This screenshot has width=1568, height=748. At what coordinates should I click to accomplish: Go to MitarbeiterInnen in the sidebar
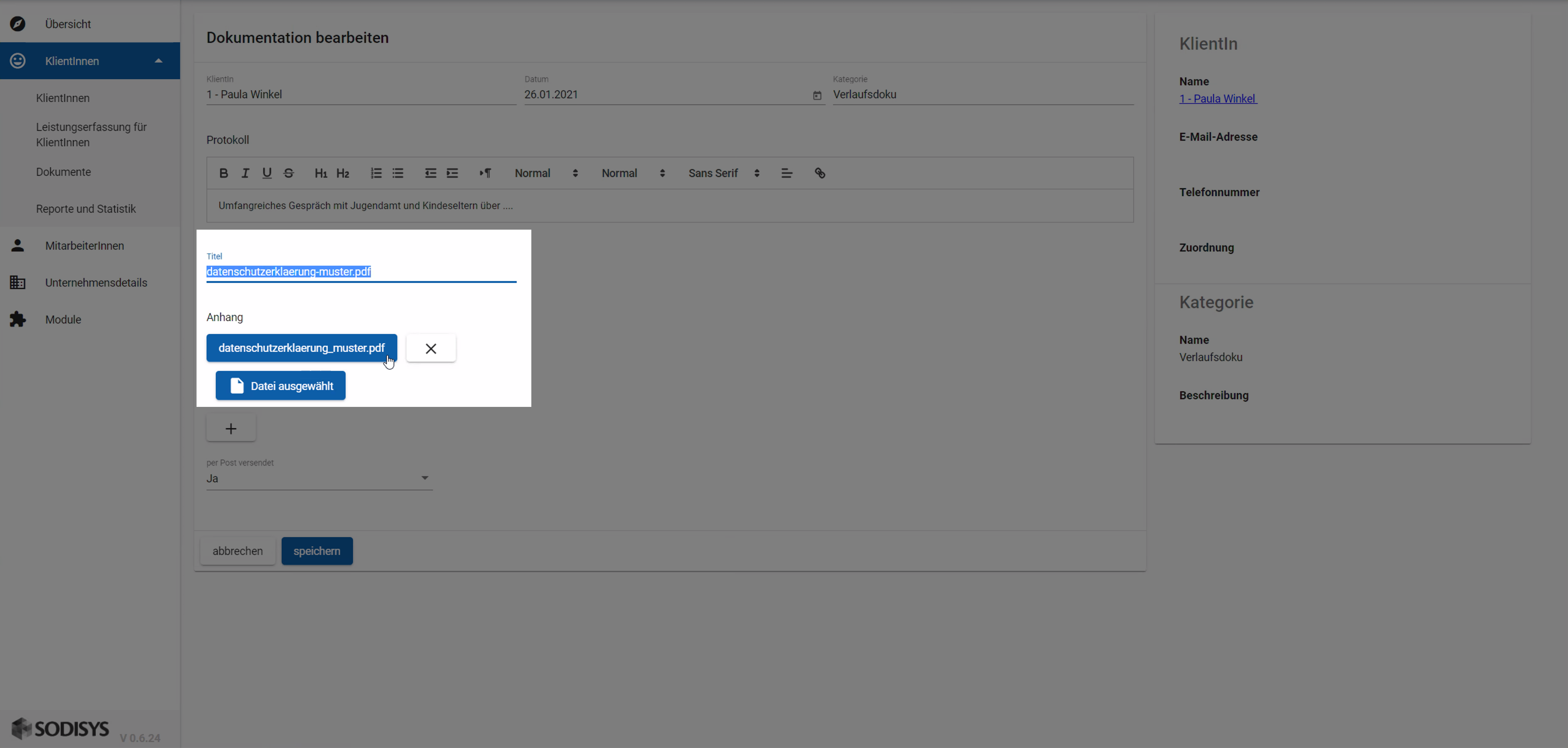pyautogui.click(x=85, y=246)
